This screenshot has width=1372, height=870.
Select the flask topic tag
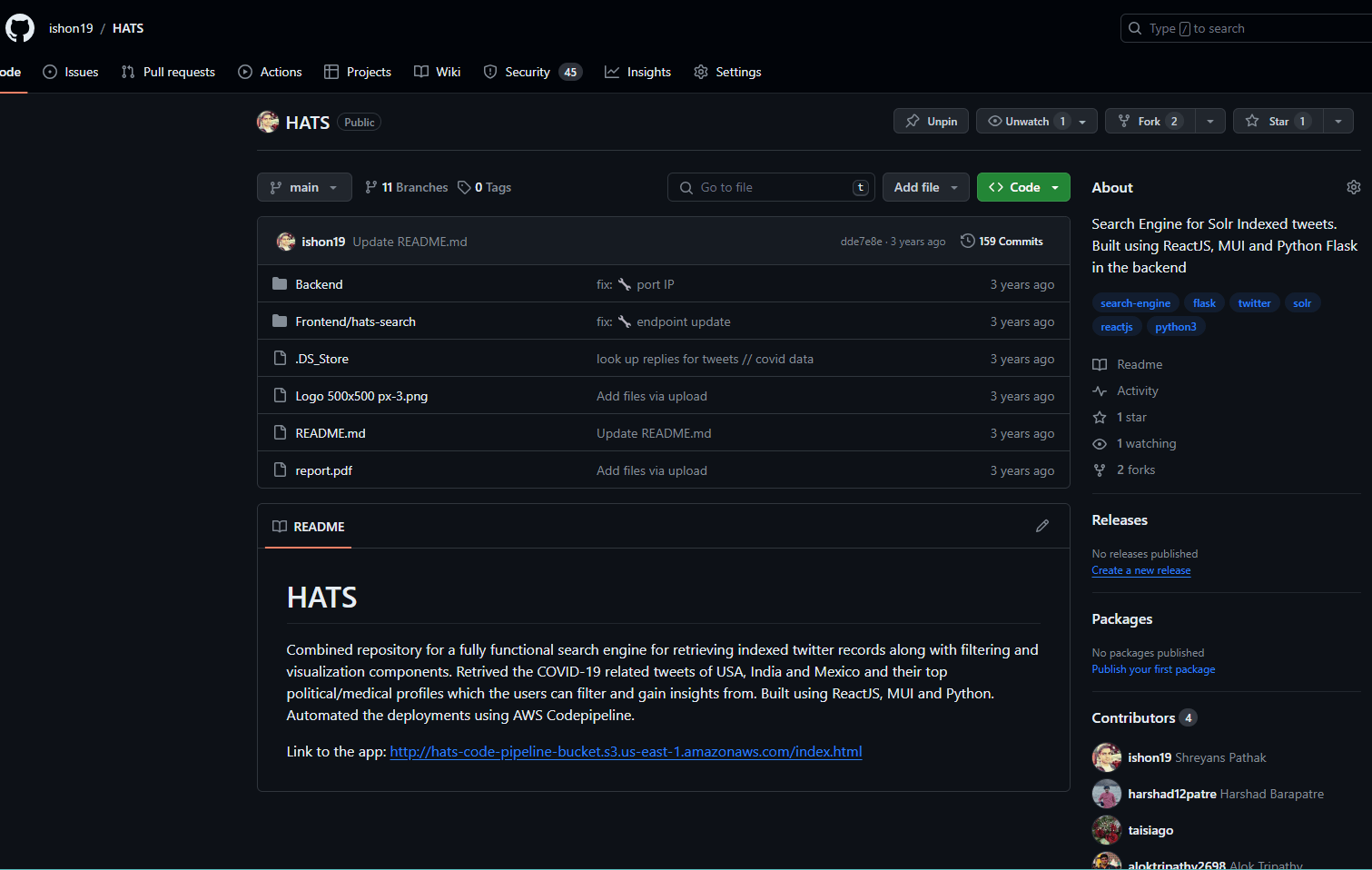pyautogui.click(x=1204, y=303)
